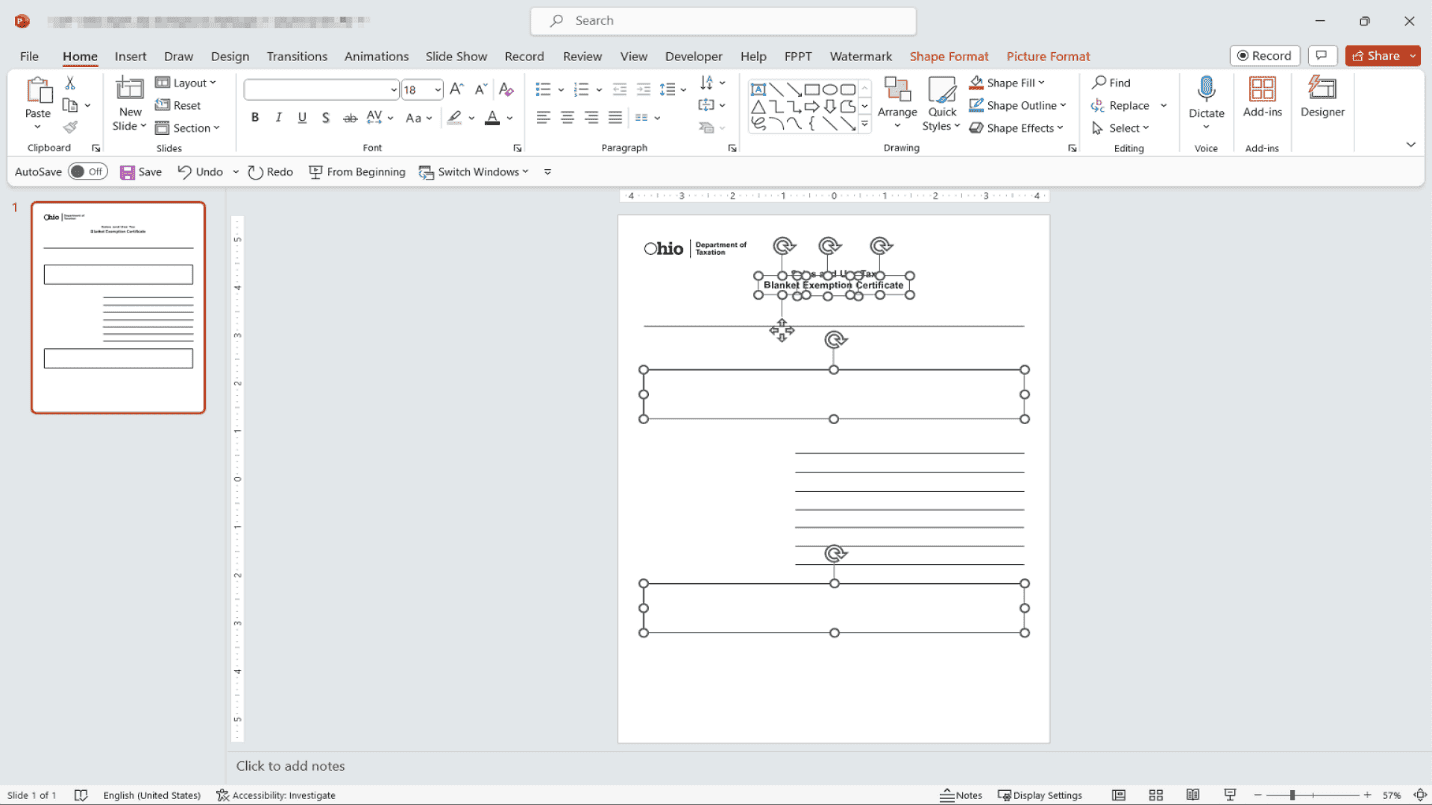Switch to the Design tab
The image size is (1432, 805).
pos(230,56)
